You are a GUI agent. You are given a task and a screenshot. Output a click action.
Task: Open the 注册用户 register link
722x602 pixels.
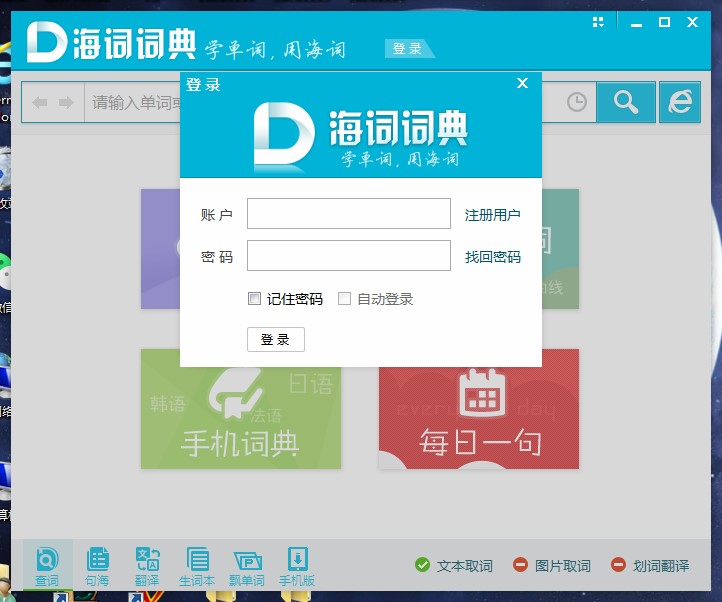tap(493, 215)
